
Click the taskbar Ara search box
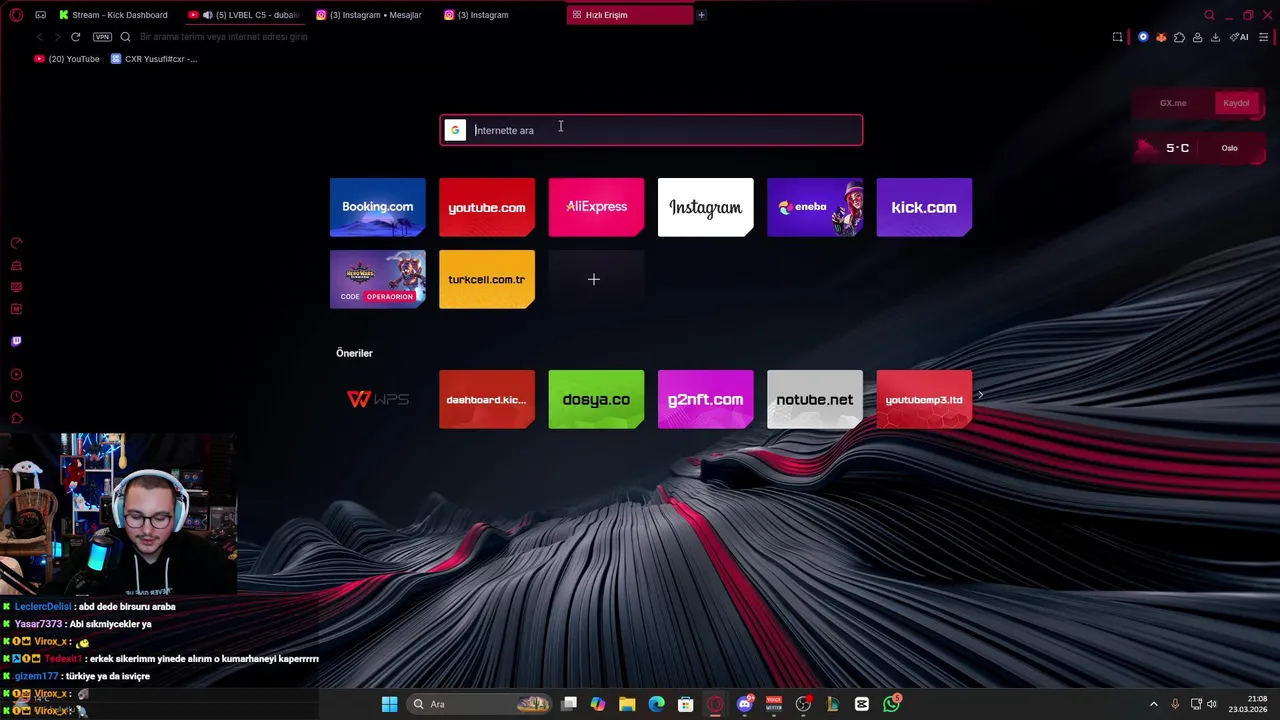(x=480, y=704)
